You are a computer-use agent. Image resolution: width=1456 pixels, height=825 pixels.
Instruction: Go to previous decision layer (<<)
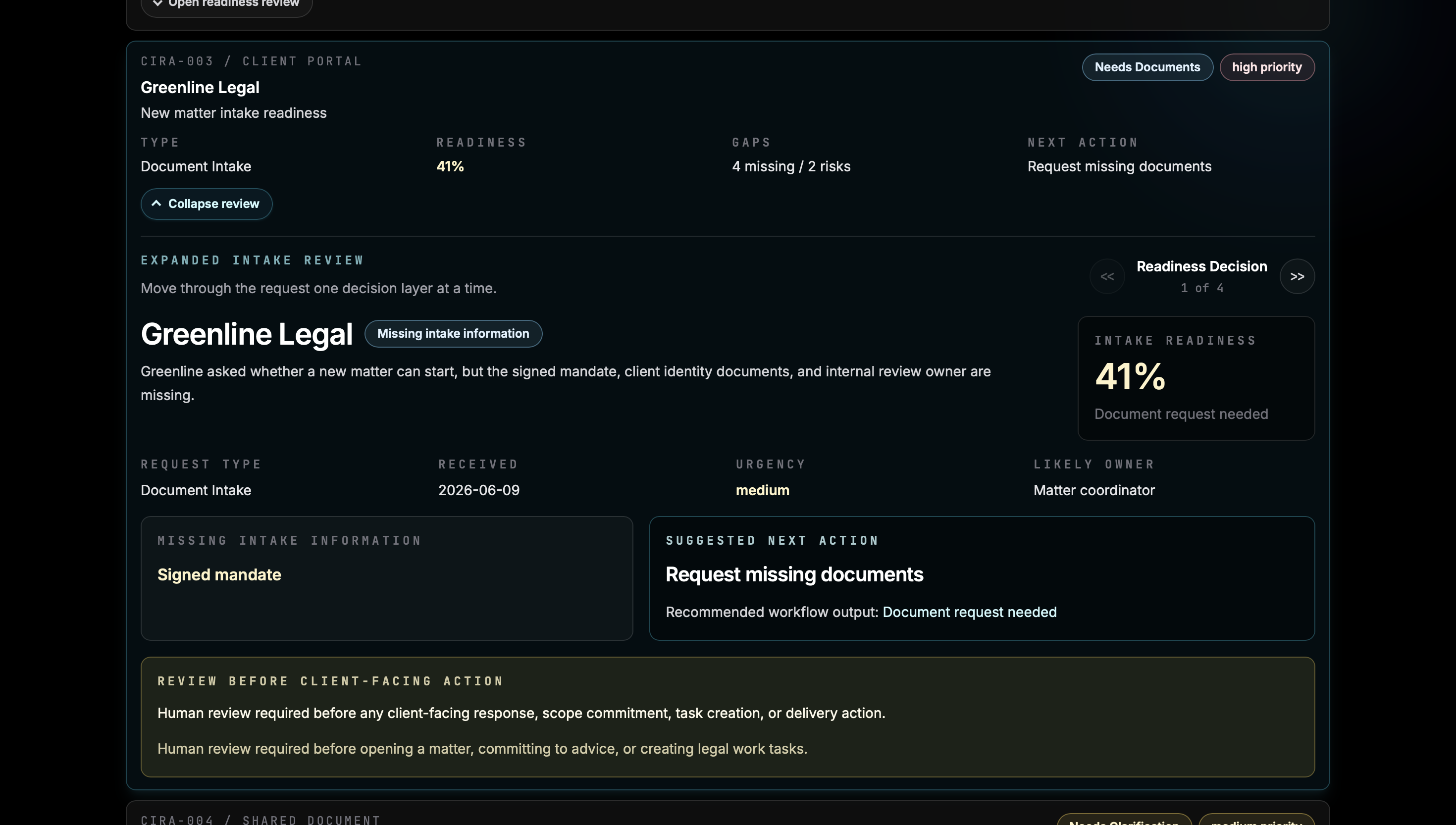click(1106, 276)
